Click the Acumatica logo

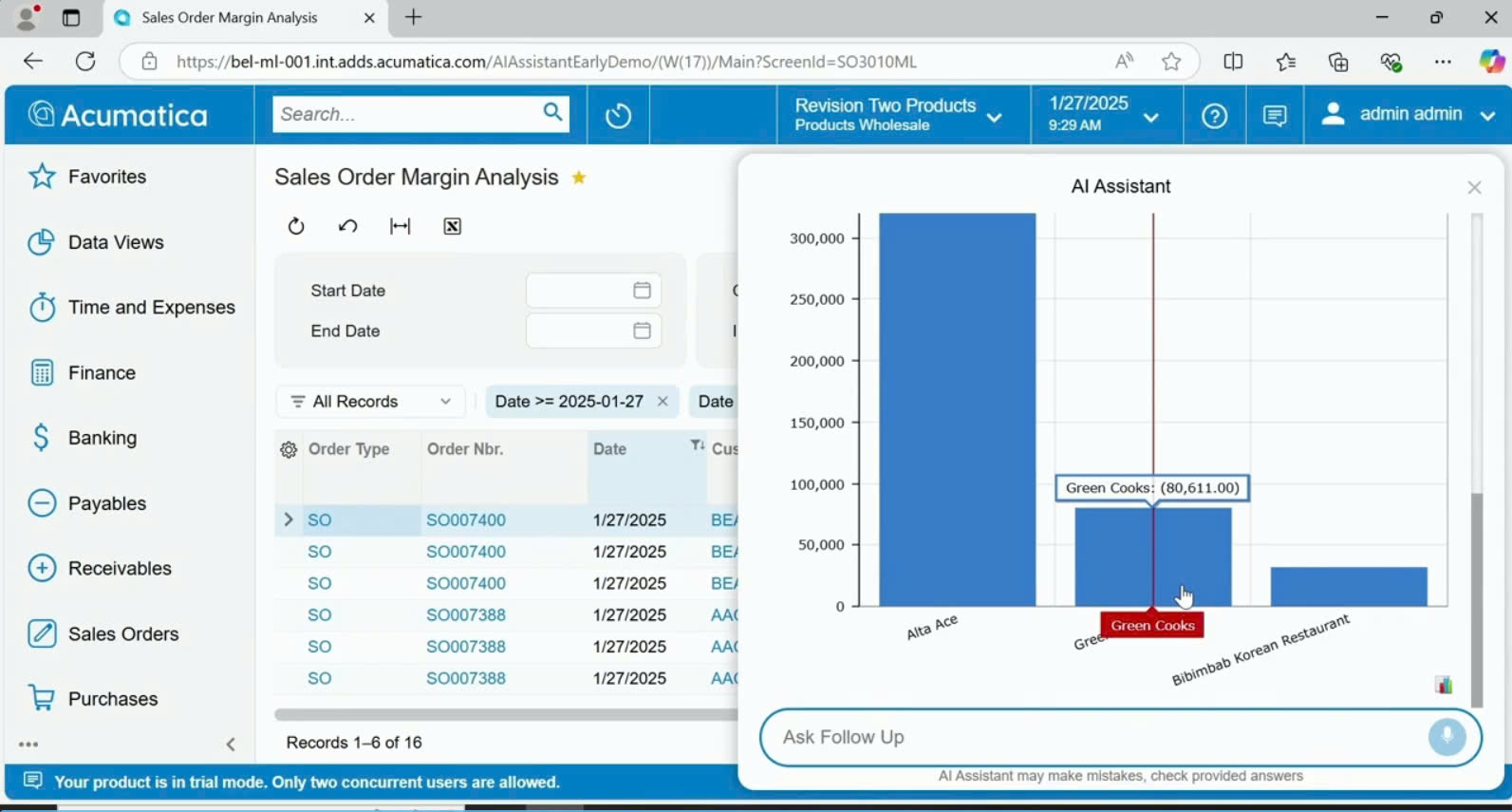119,115
